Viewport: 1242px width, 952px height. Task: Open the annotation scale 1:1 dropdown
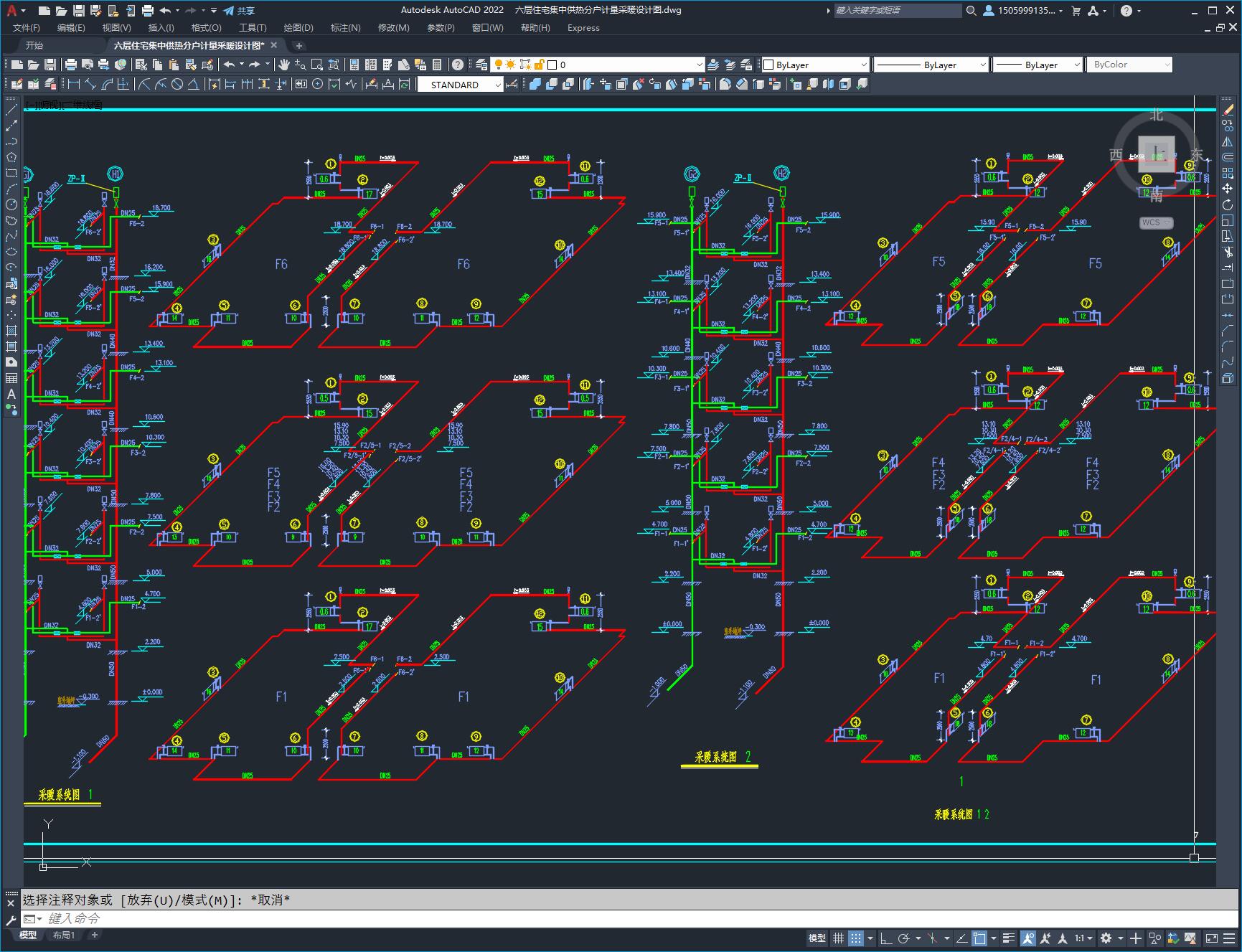coord(1083,938)
